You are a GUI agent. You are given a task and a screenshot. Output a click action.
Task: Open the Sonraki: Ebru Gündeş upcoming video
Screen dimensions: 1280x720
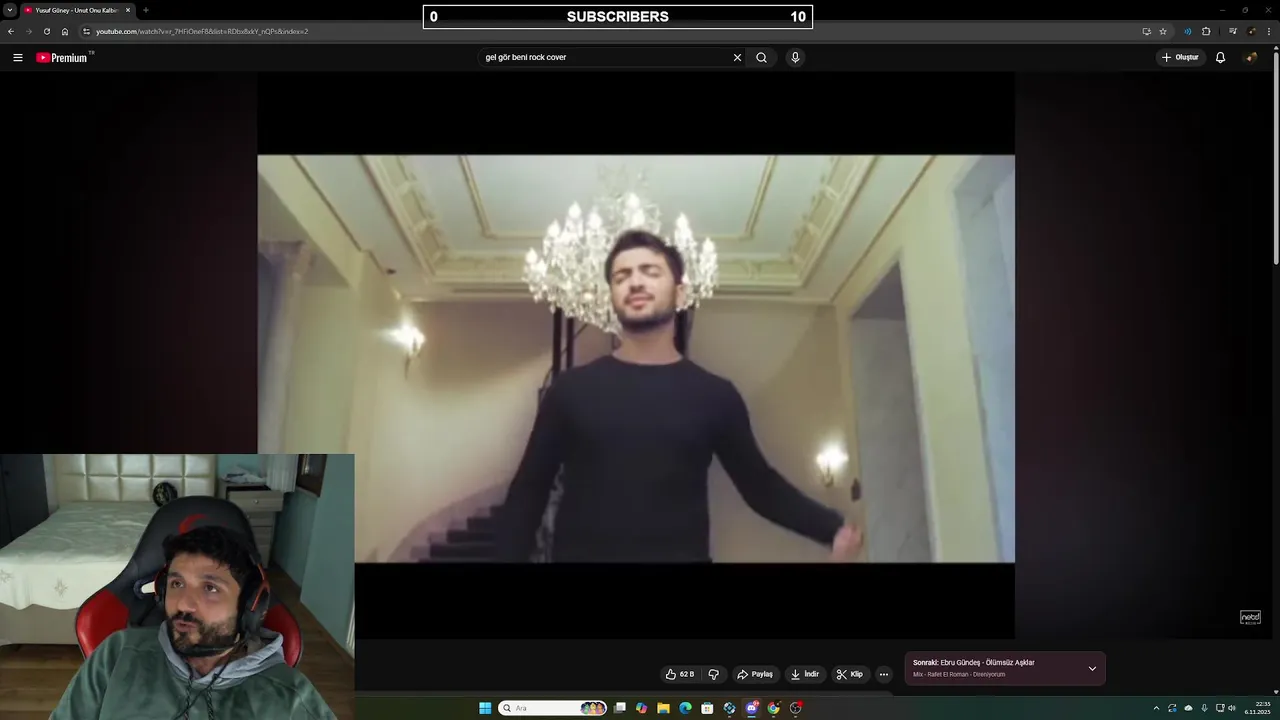pyautogui.click(x=973, y=662)
